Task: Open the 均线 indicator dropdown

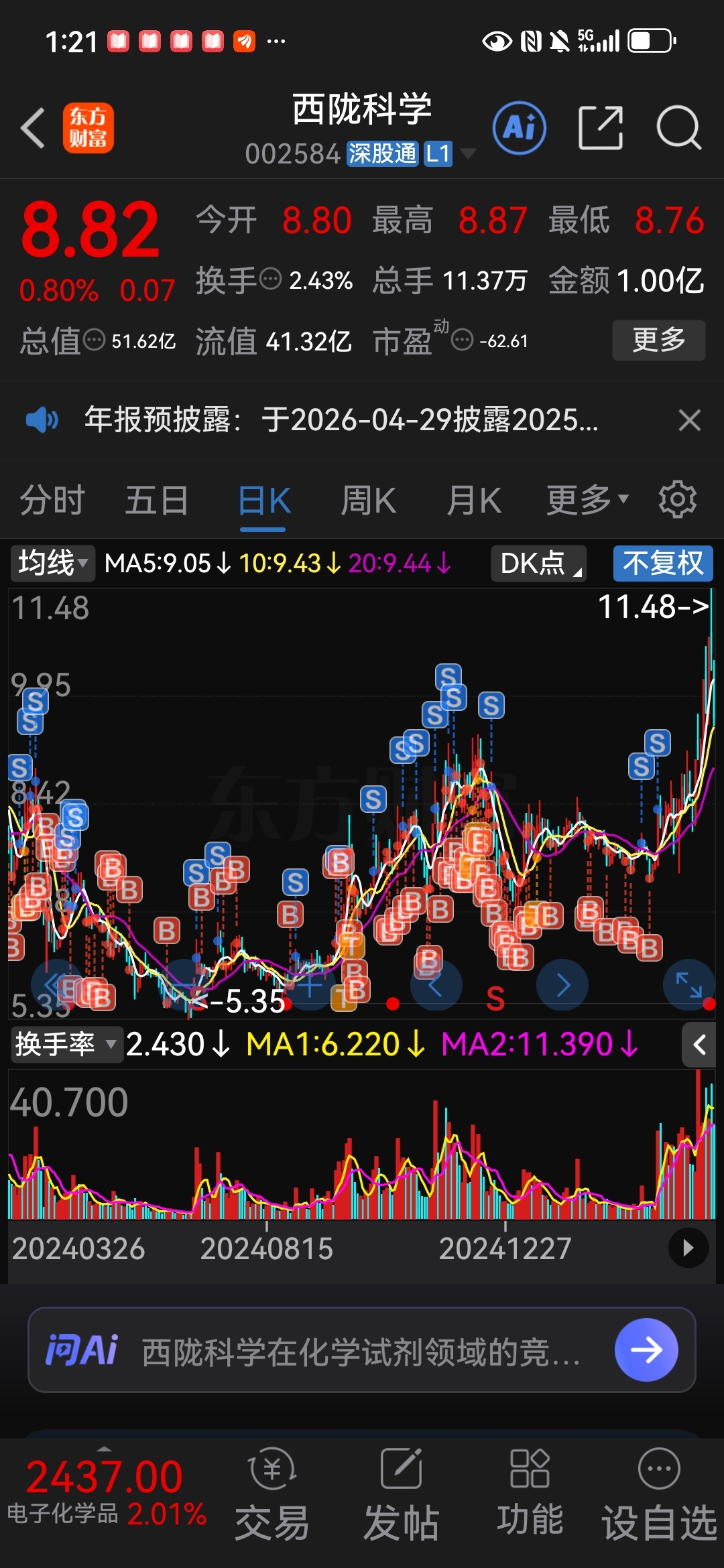Action: (x=52, y=563)
